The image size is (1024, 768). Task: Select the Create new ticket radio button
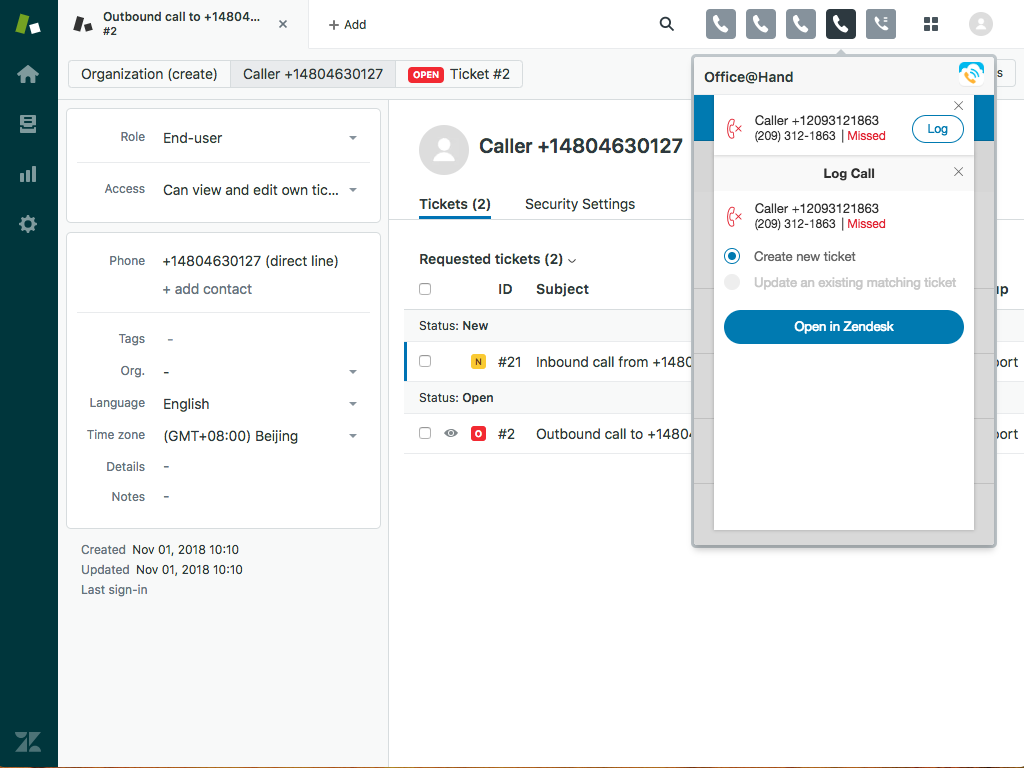(x=732, y=256)
